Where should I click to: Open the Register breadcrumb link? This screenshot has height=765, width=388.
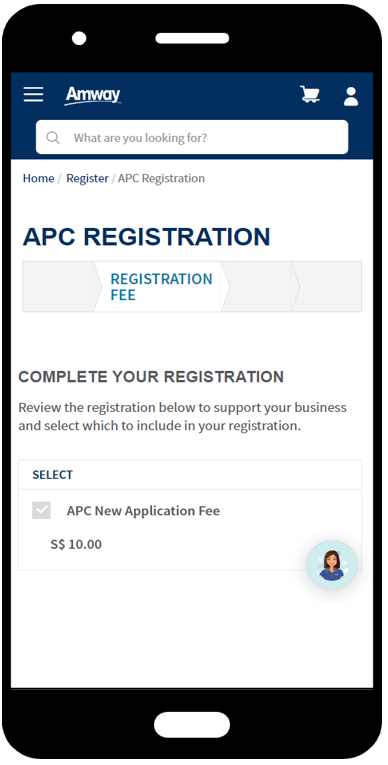(x=87, y=179)
